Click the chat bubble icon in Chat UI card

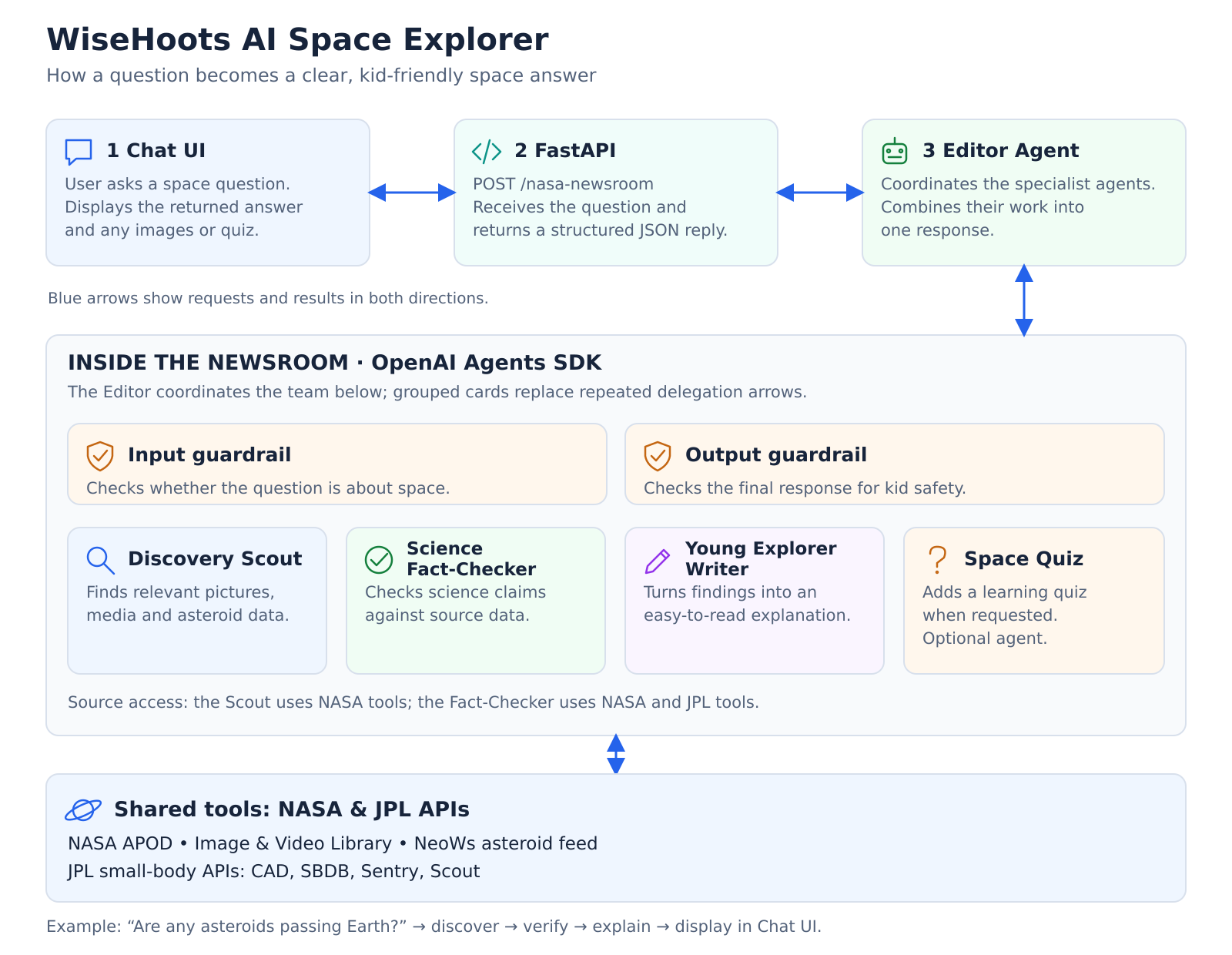tap(79, 152)
